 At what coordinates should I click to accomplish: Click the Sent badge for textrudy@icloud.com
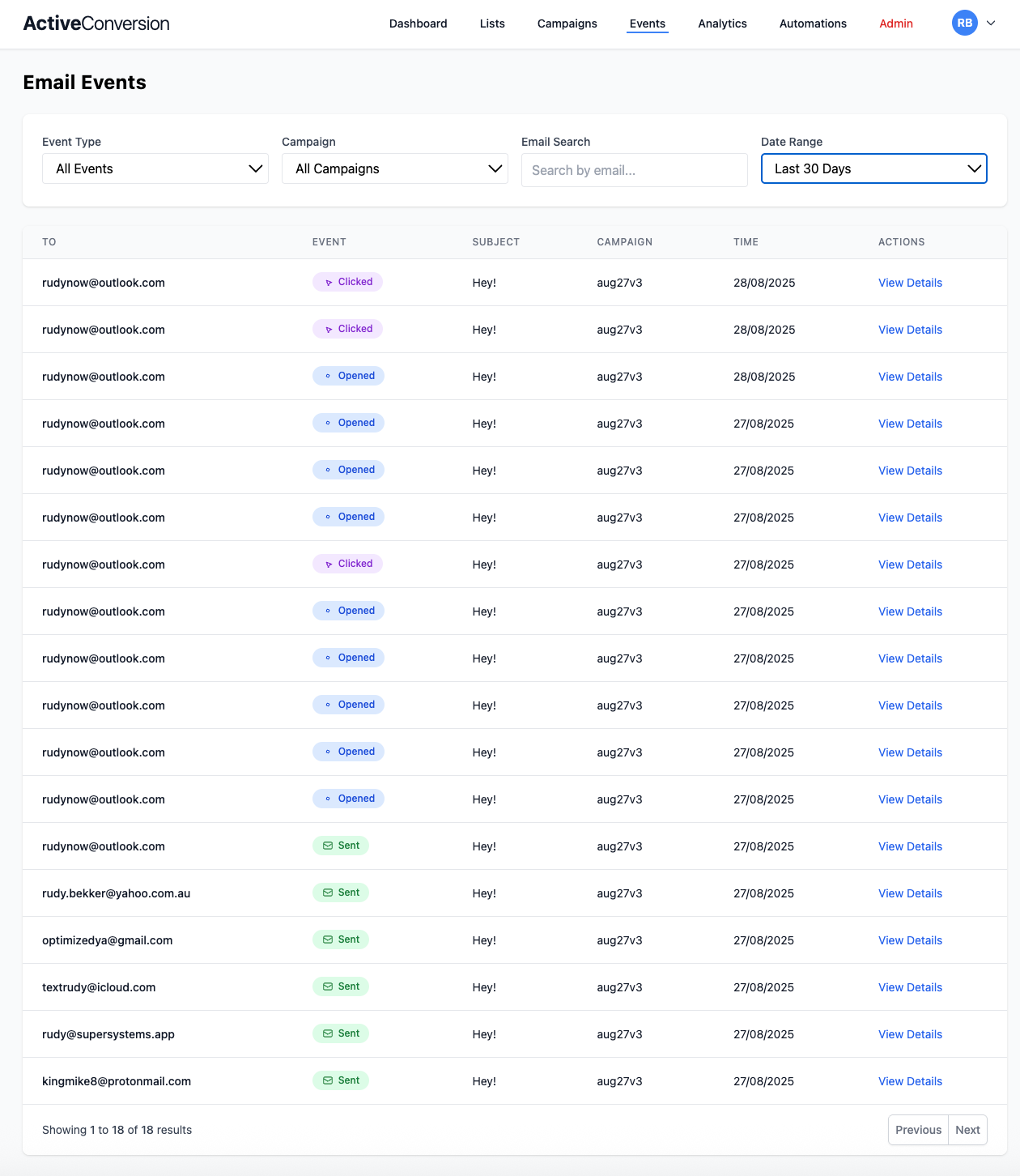341,986
